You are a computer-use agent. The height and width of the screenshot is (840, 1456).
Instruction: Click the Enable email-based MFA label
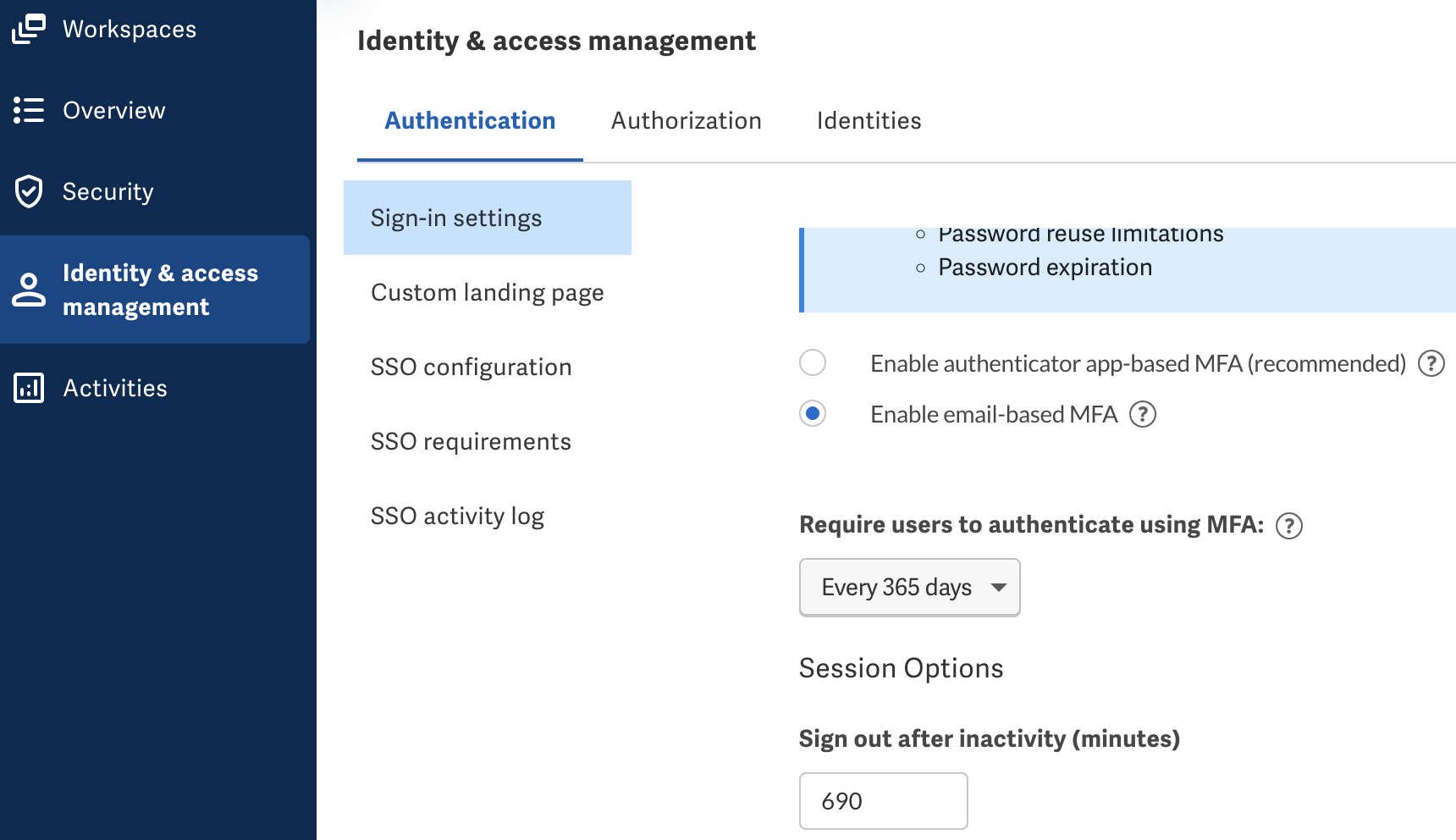[x=994, y=414]
